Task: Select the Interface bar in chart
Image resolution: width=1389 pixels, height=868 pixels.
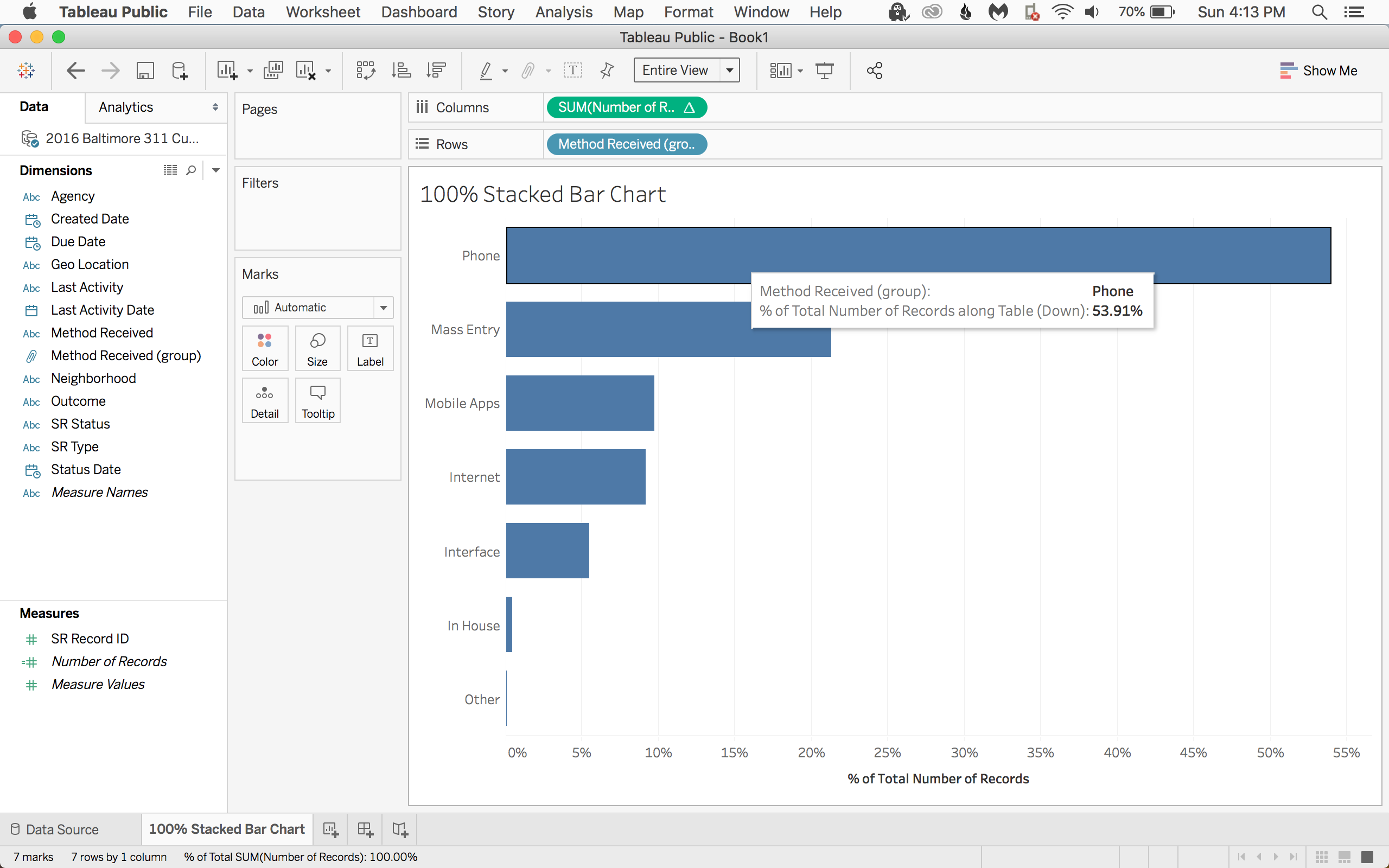Action: (x=547, y=551)
